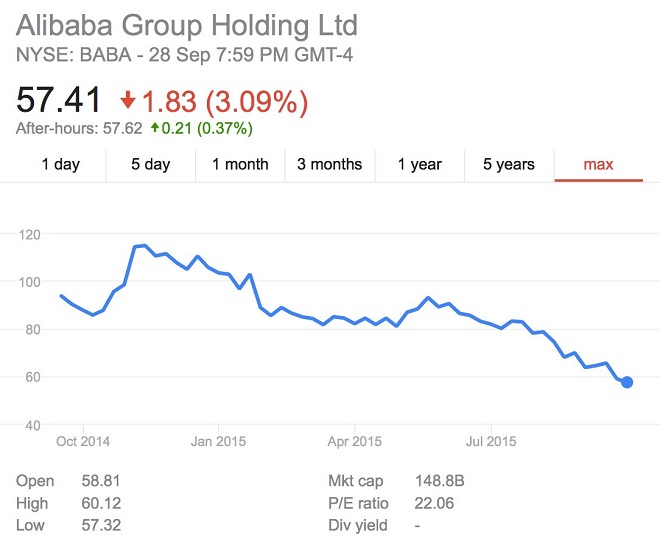This screenshot has width=660, height=547.
Task: Choose the 3 months range tab
Action: [330, 165]
